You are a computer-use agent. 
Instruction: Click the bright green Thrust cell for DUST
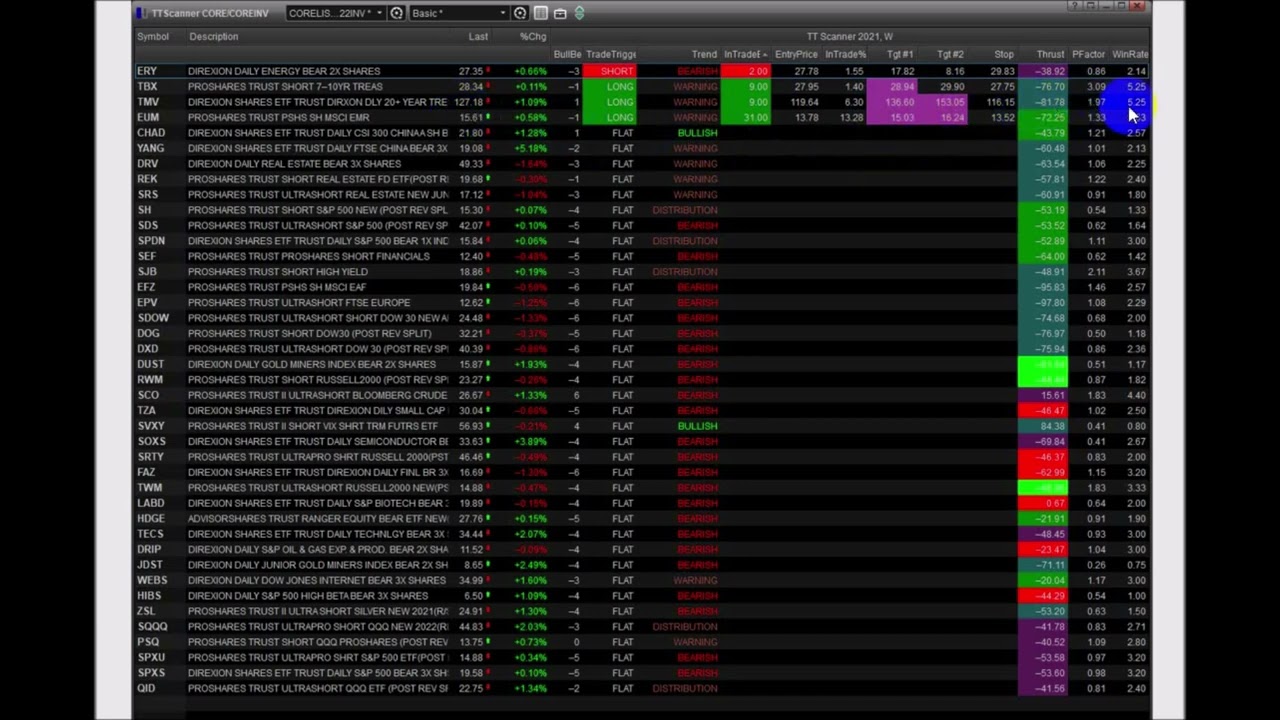point(1043,365)
